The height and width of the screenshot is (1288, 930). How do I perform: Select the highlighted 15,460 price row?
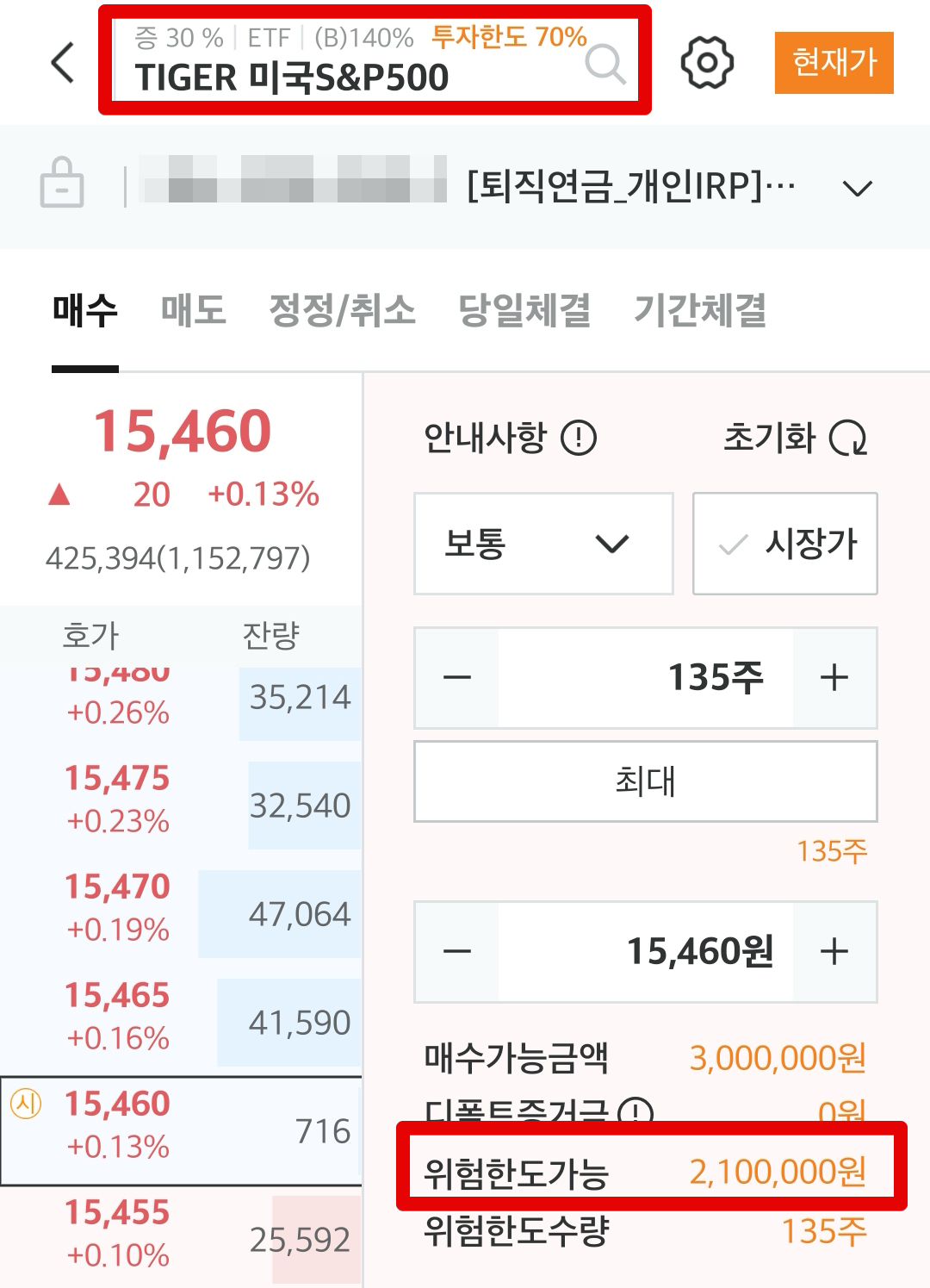point(181,1130)
